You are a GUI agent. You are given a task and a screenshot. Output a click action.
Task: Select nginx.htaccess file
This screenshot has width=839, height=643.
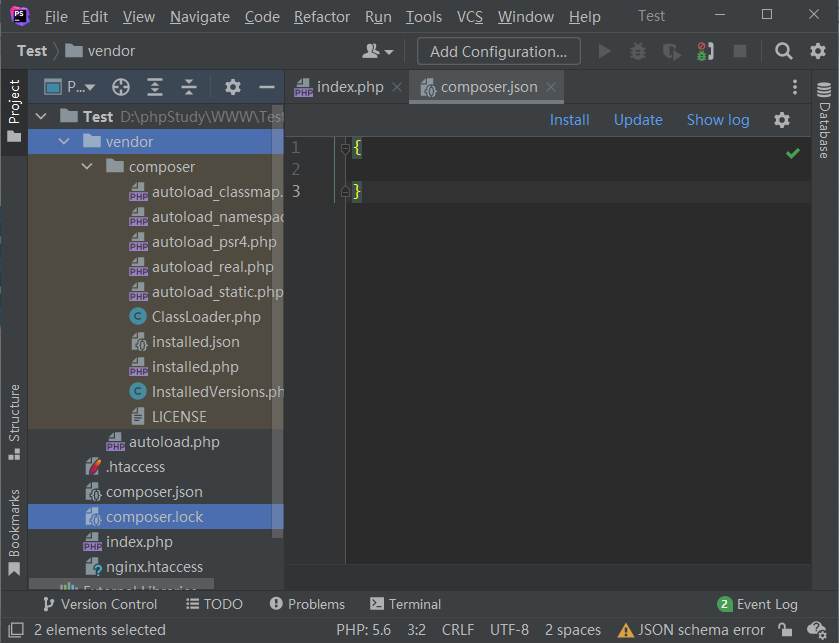[x=156, y=567]
